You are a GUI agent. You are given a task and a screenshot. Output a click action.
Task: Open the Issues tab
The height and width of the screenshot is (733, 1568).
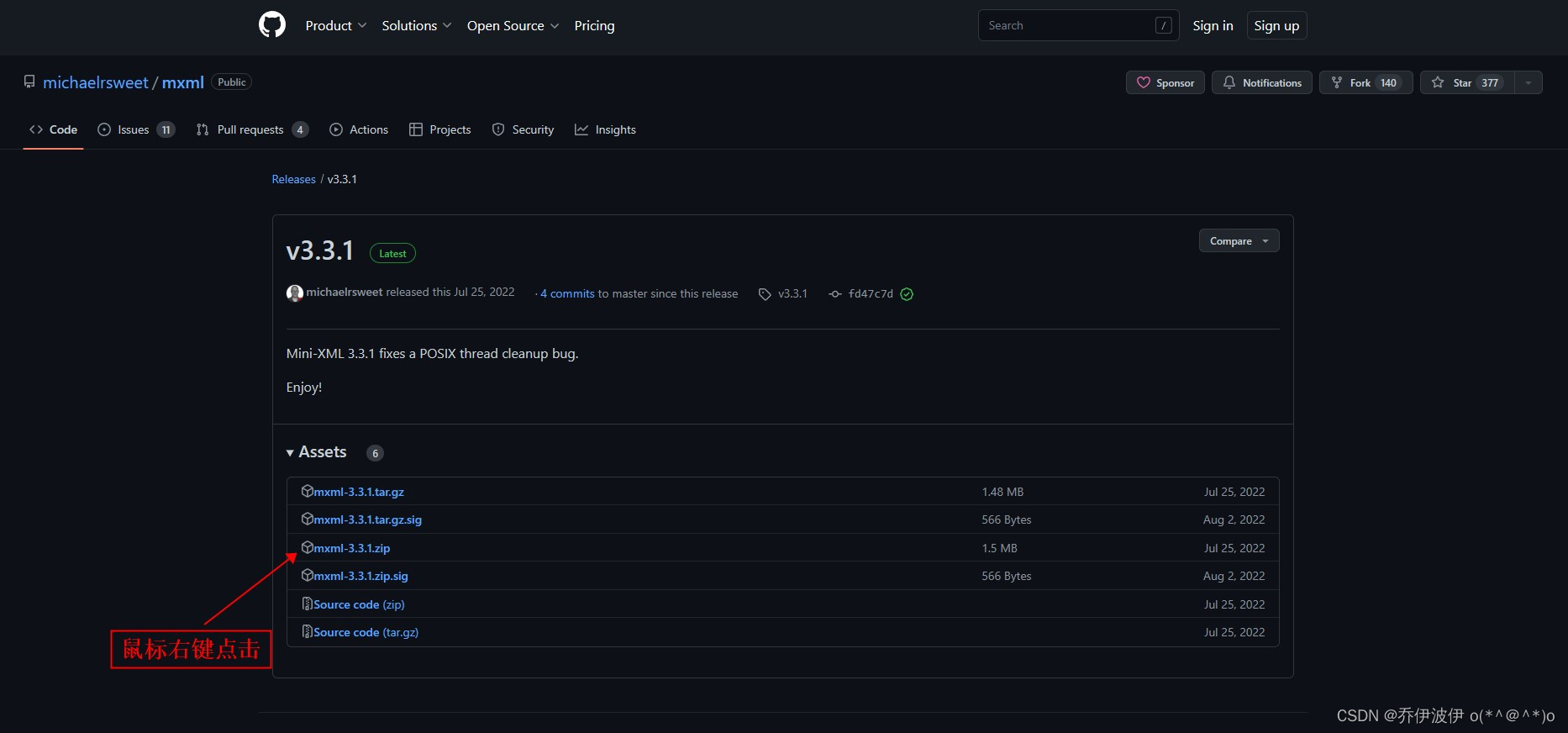[136, 129]
